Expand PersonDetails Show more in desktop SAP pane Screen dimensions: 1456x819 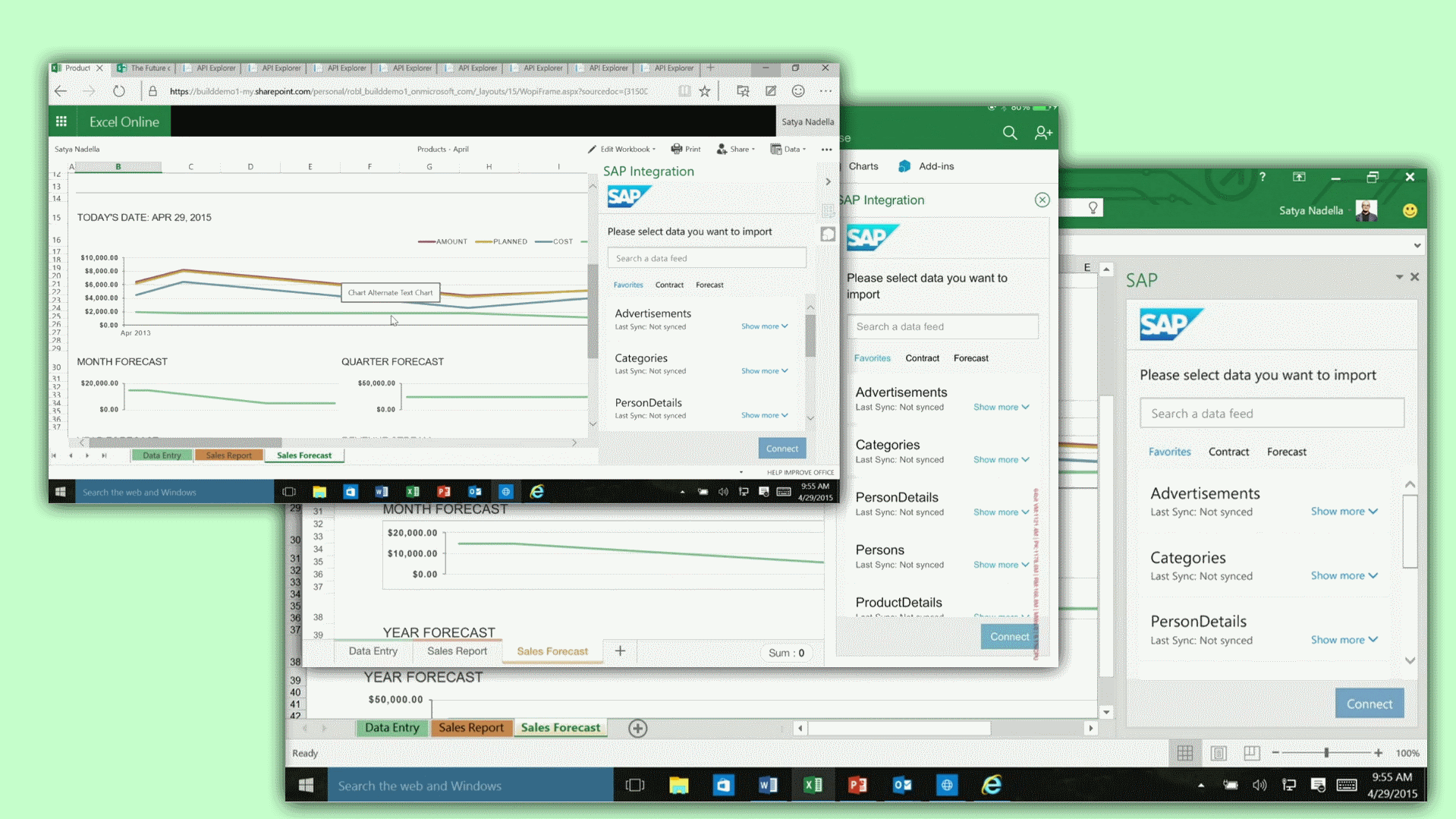(x=1344, y=640)
